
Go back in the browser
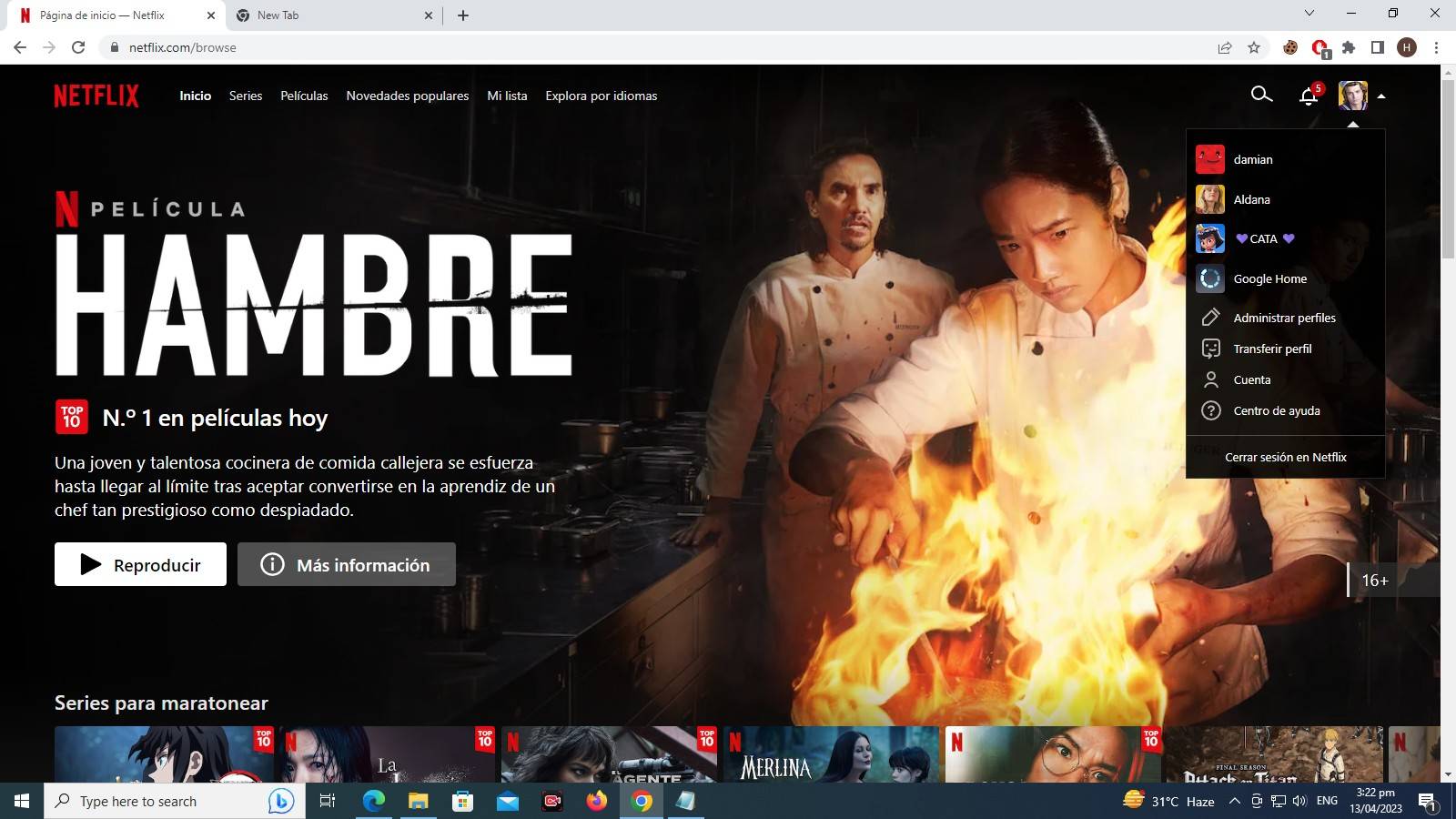click(x=20, y=47)
